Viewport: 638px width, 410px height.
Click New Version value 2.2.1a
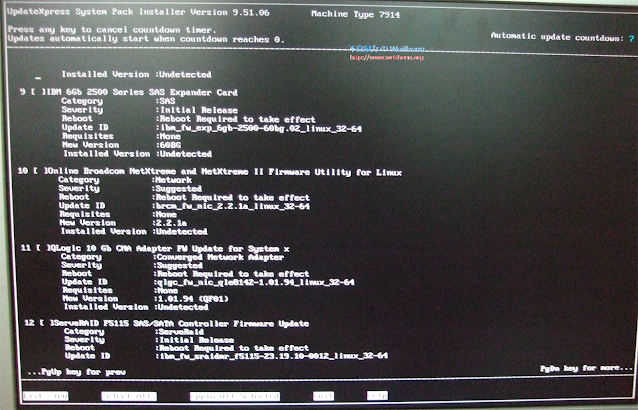(x=171, y=223)
